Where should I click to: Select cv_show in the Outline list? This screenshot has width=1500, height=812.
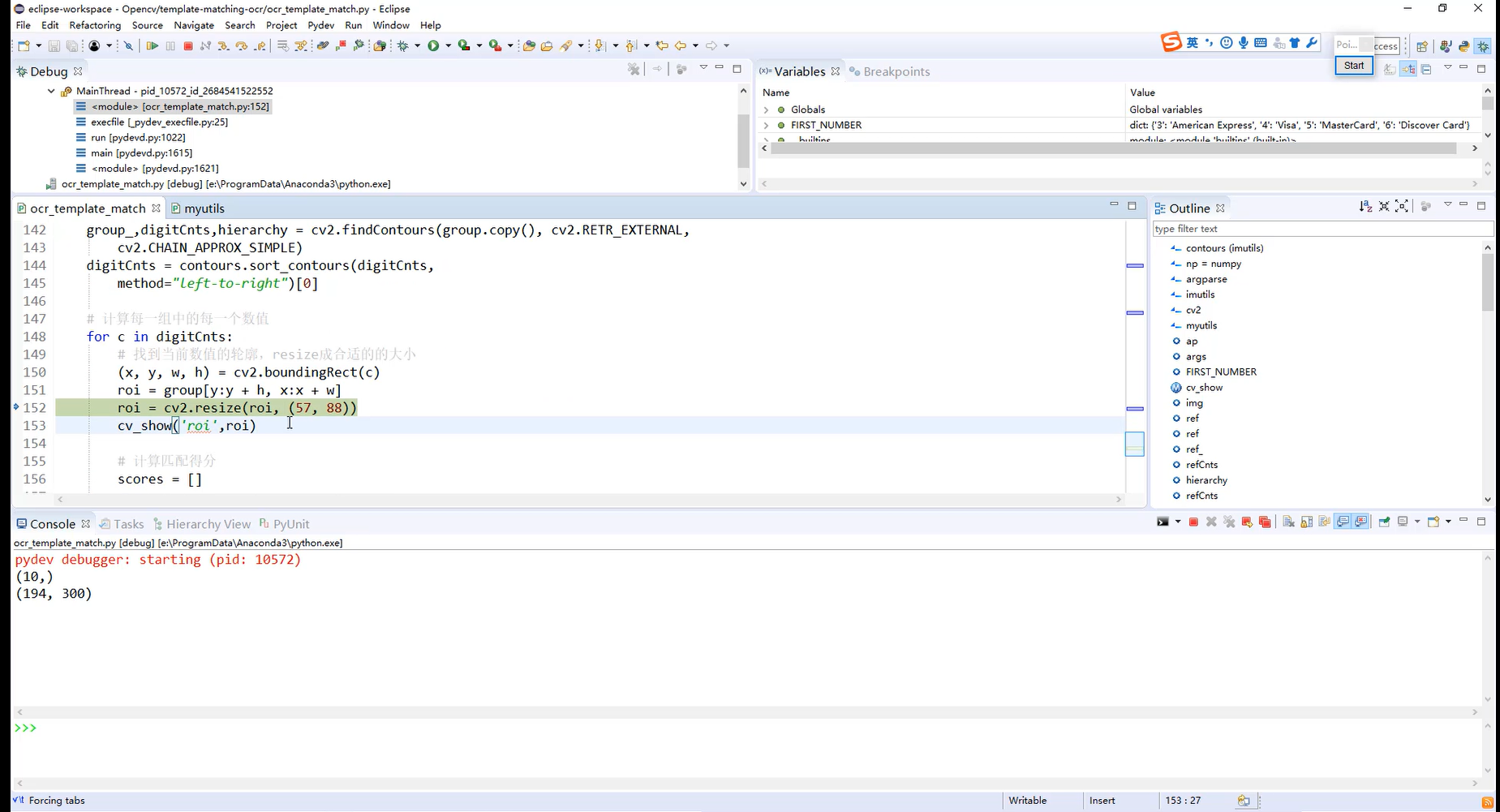click(x=1204, y=388)
